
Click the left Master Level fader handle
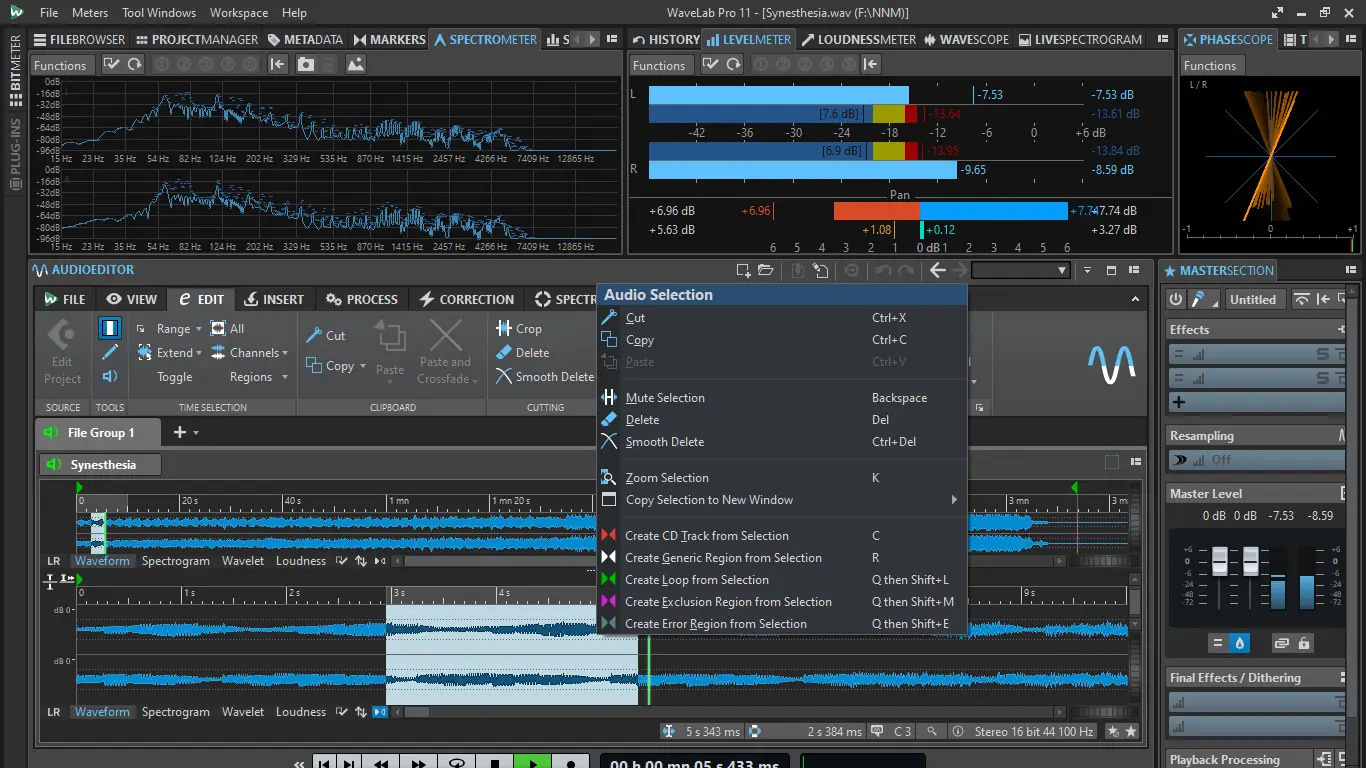click(x=1219, y=564)
